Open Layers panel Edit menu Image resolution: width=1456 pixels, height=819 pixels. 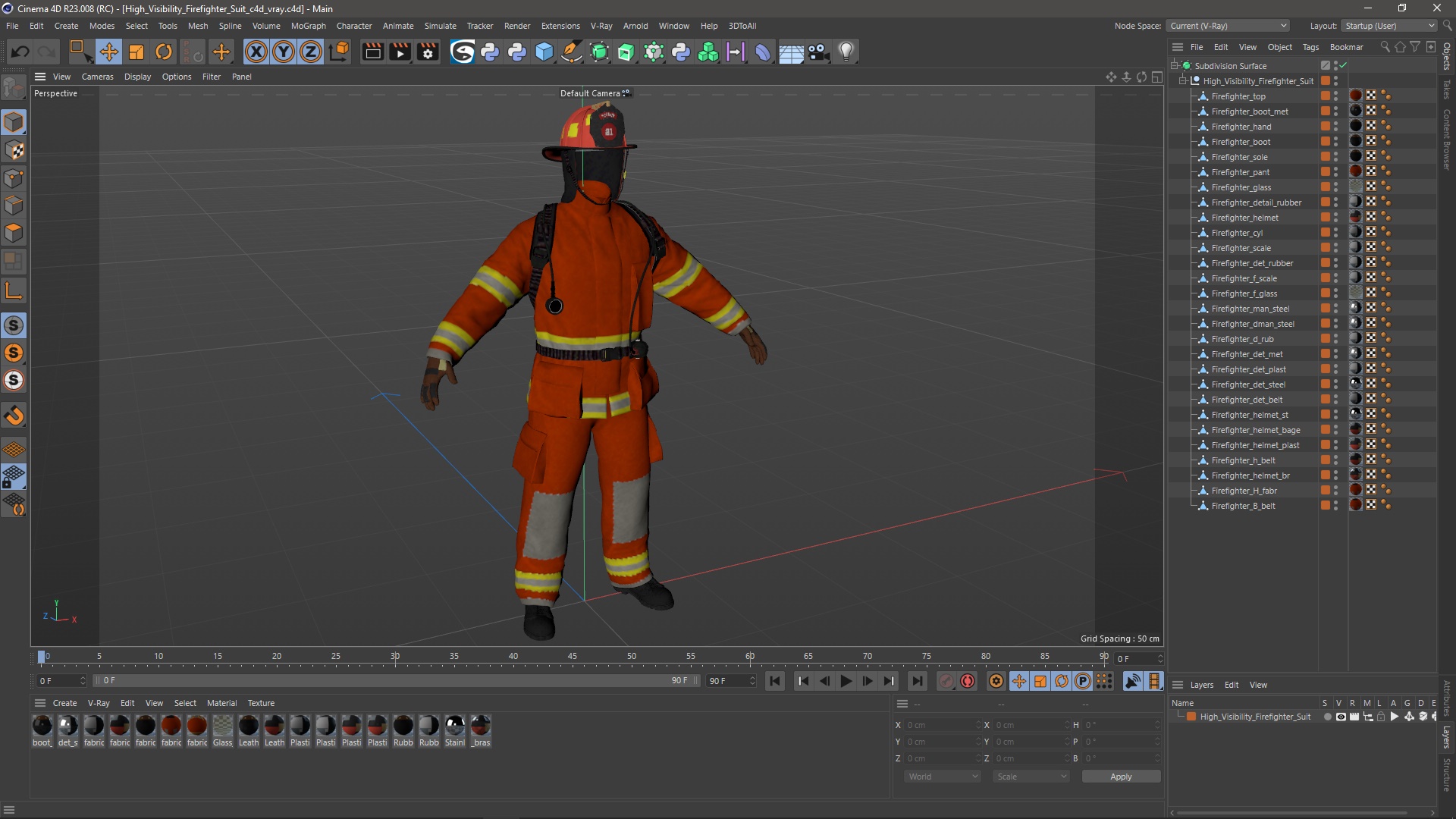click(1232, 685)
